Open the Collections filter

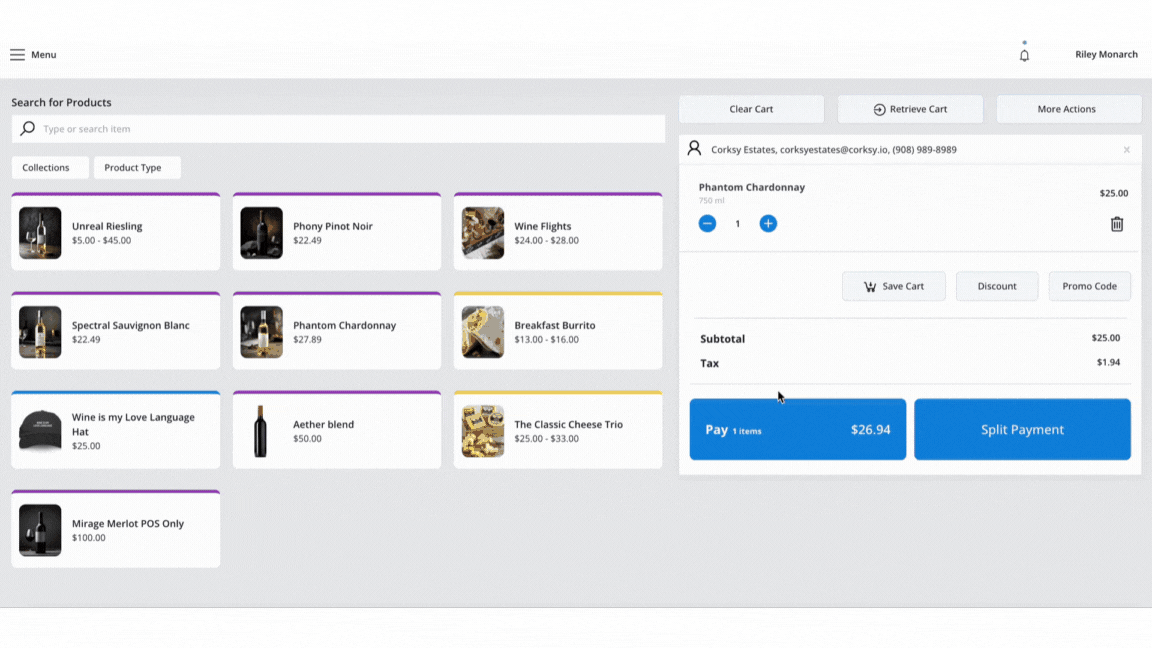(x=50, y=168)
